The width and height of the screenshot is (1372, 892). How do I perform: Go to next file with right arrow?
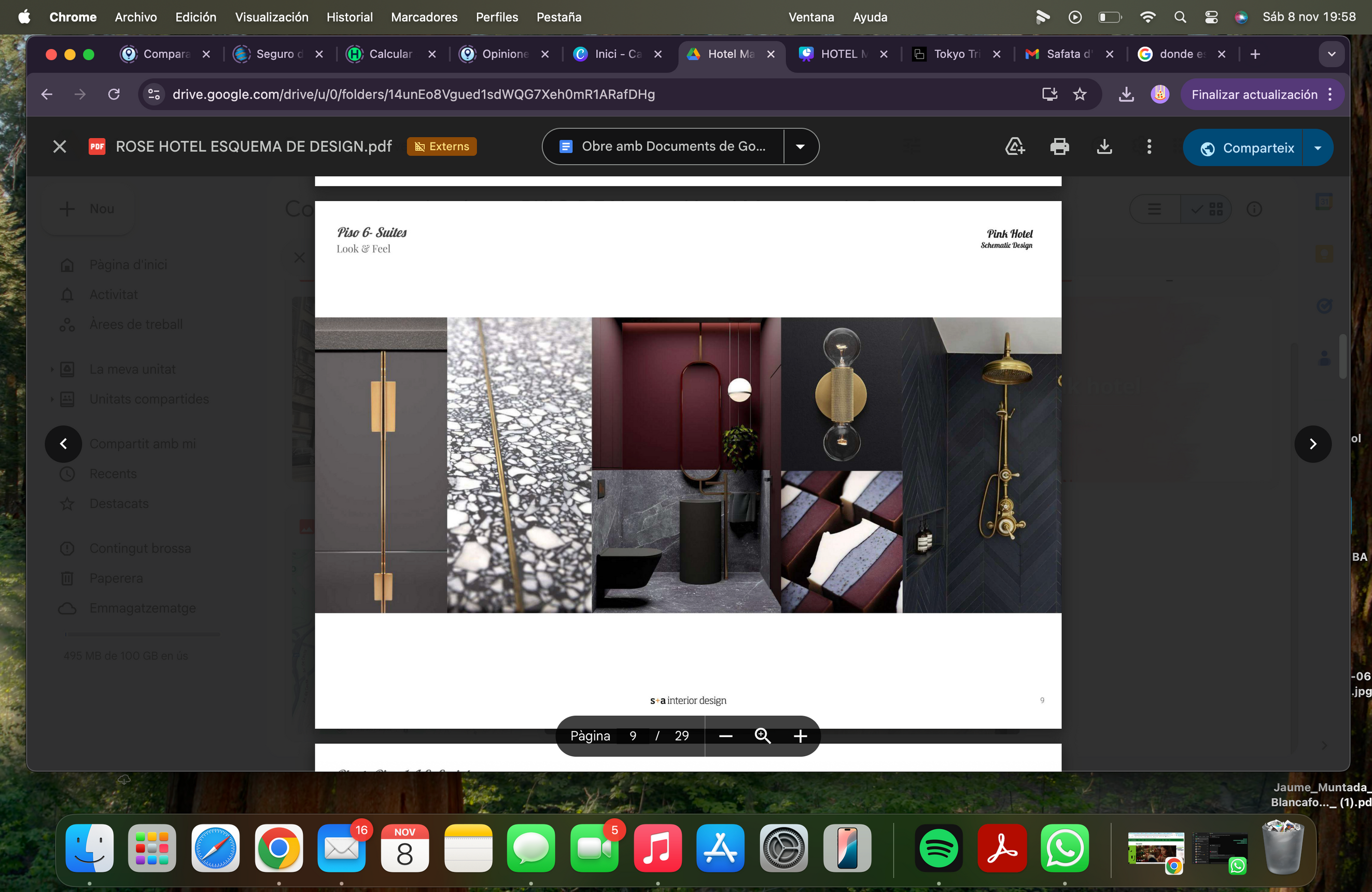point(1312,444)
